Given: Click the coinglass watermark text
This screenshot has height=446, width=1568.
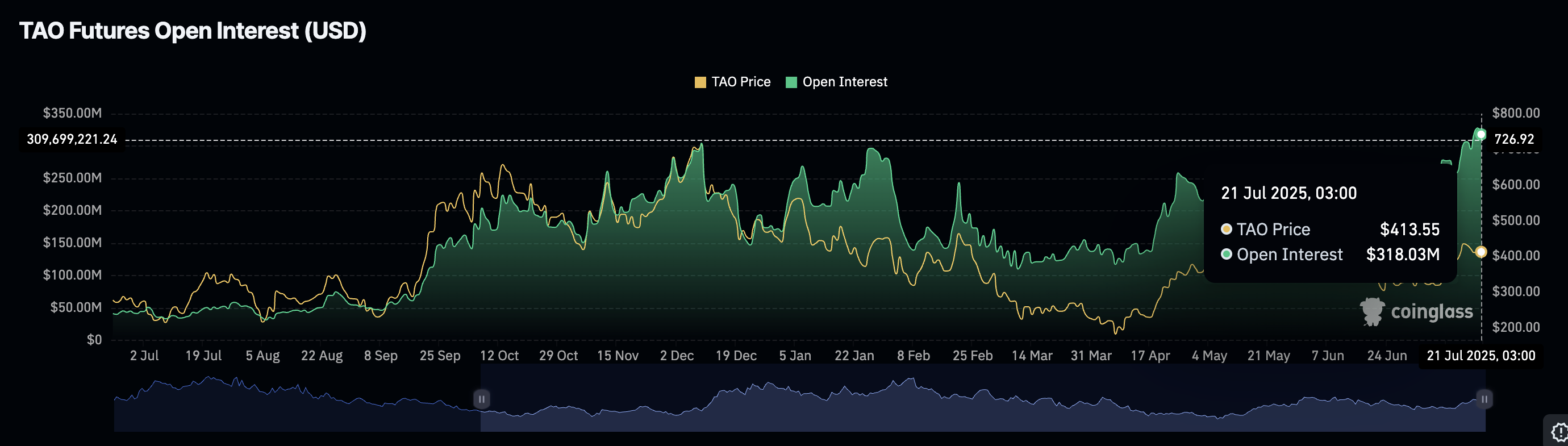Looking at the screenshot, I should coord(1431,312).
